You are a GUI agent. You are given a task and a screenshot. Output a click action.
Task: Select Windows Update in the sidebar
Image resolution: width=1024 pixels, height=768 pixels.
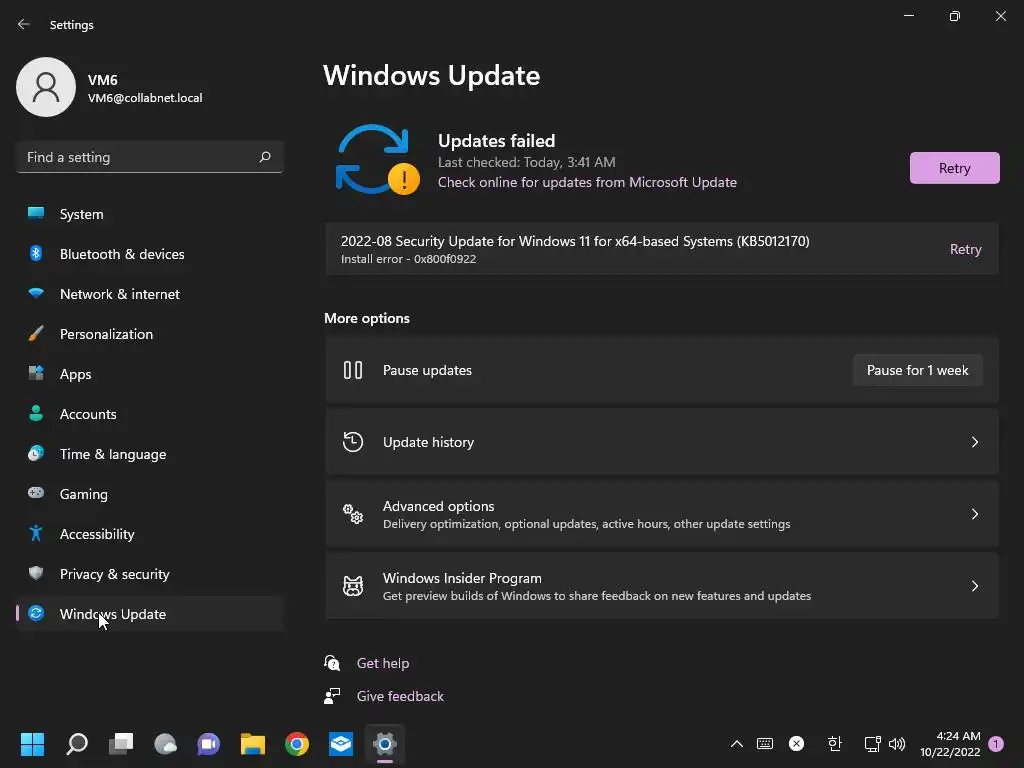(x=150, y=614)
